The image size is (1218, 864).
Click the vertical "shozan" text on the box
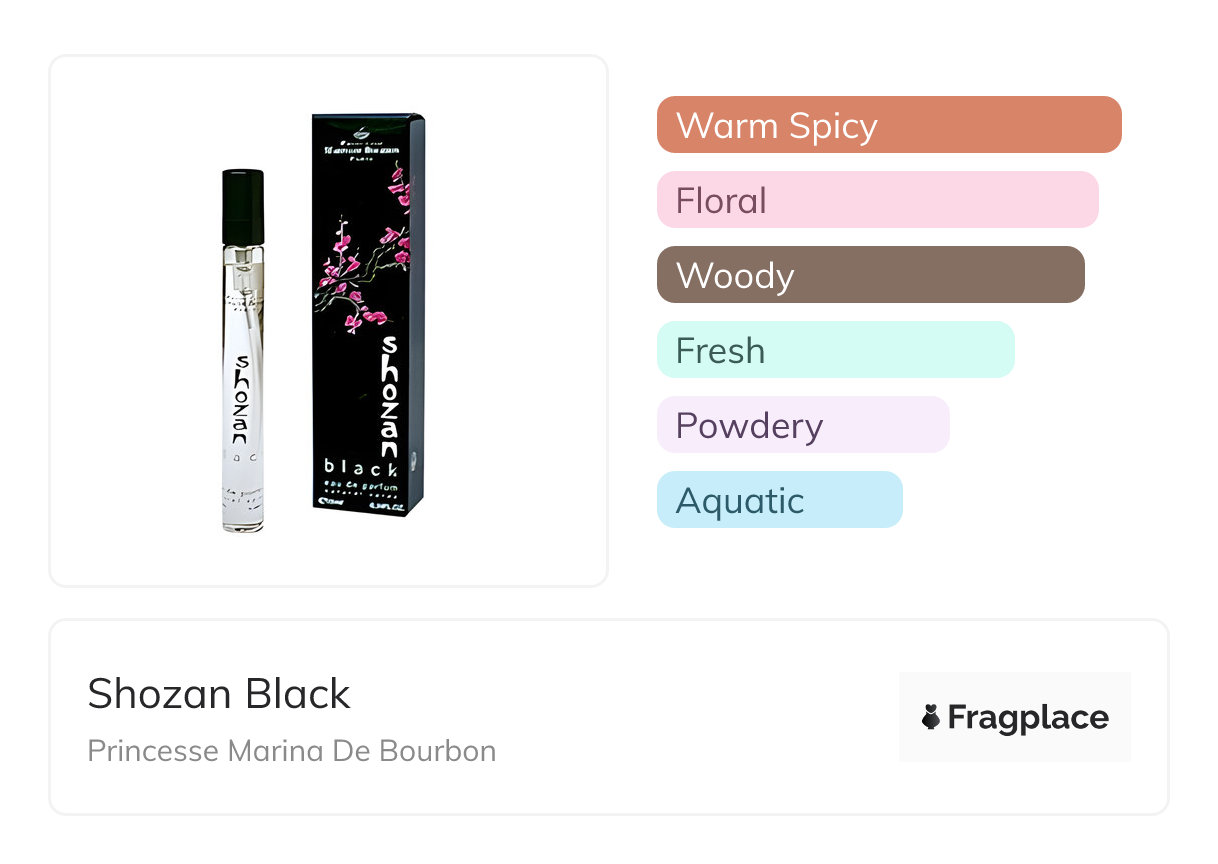click(389, 395)
